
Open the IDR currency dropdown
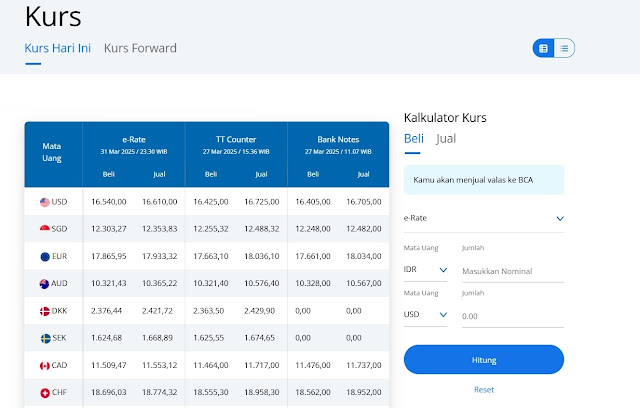coord(425,270)
